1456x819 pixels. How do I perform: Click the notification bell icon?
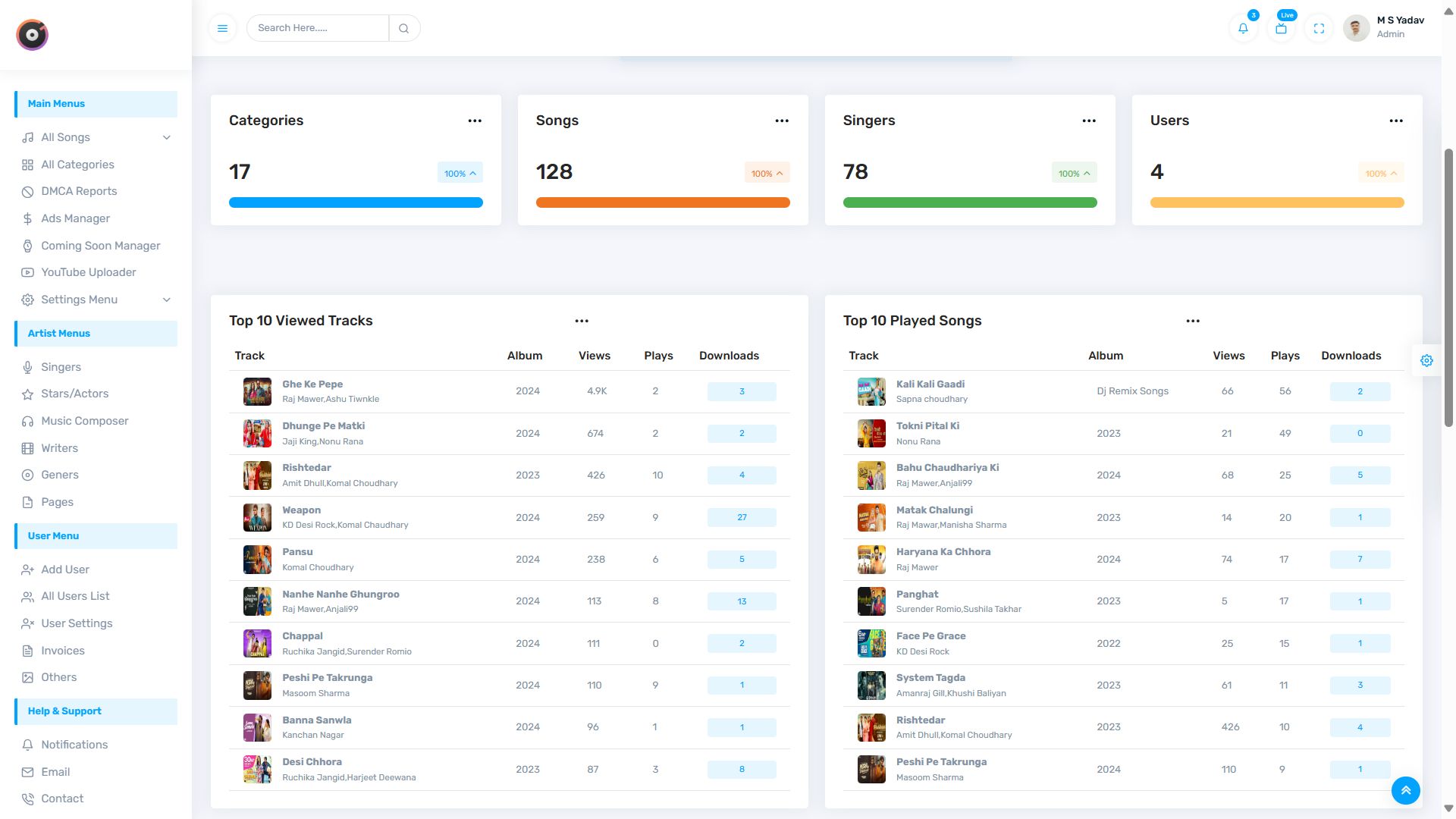click(1243, 29)
